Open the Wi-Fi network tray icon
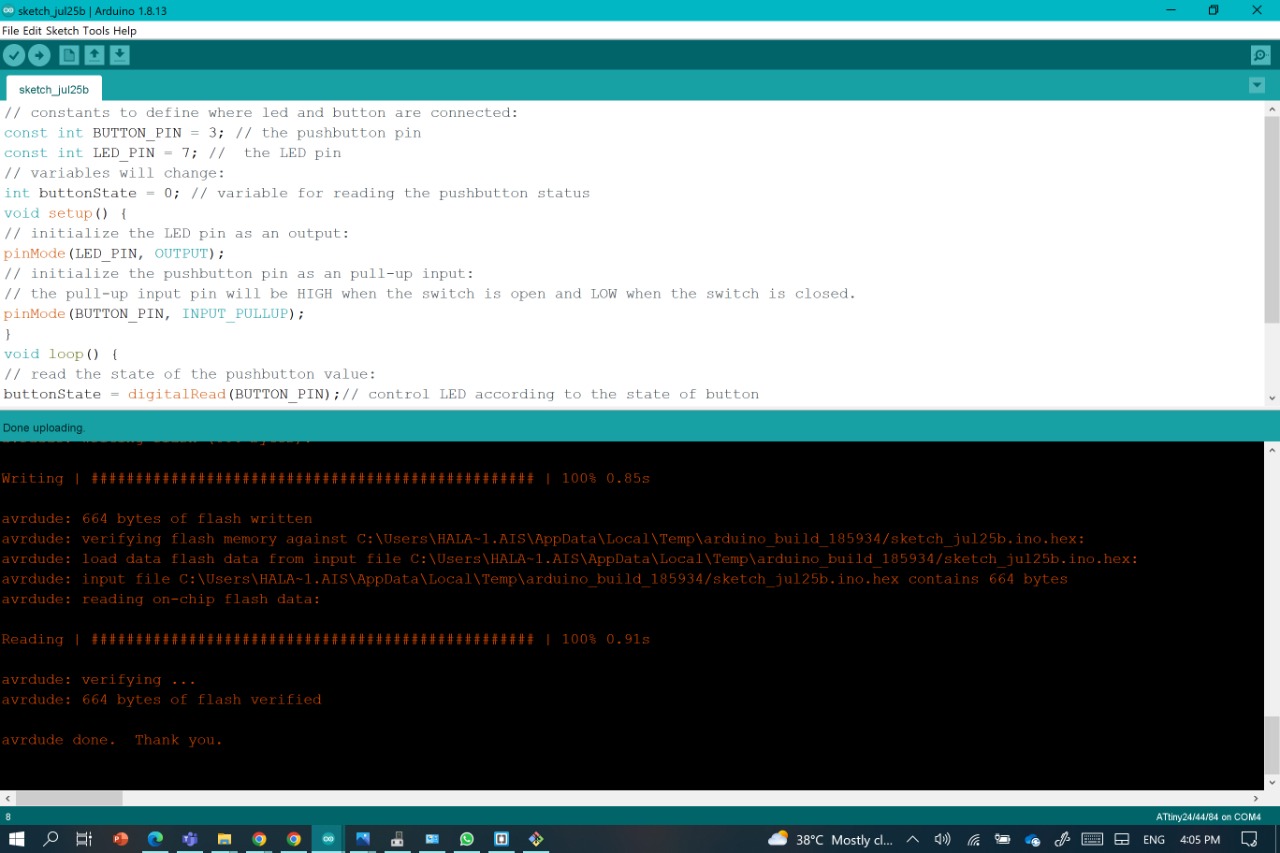 coord(973,840)
